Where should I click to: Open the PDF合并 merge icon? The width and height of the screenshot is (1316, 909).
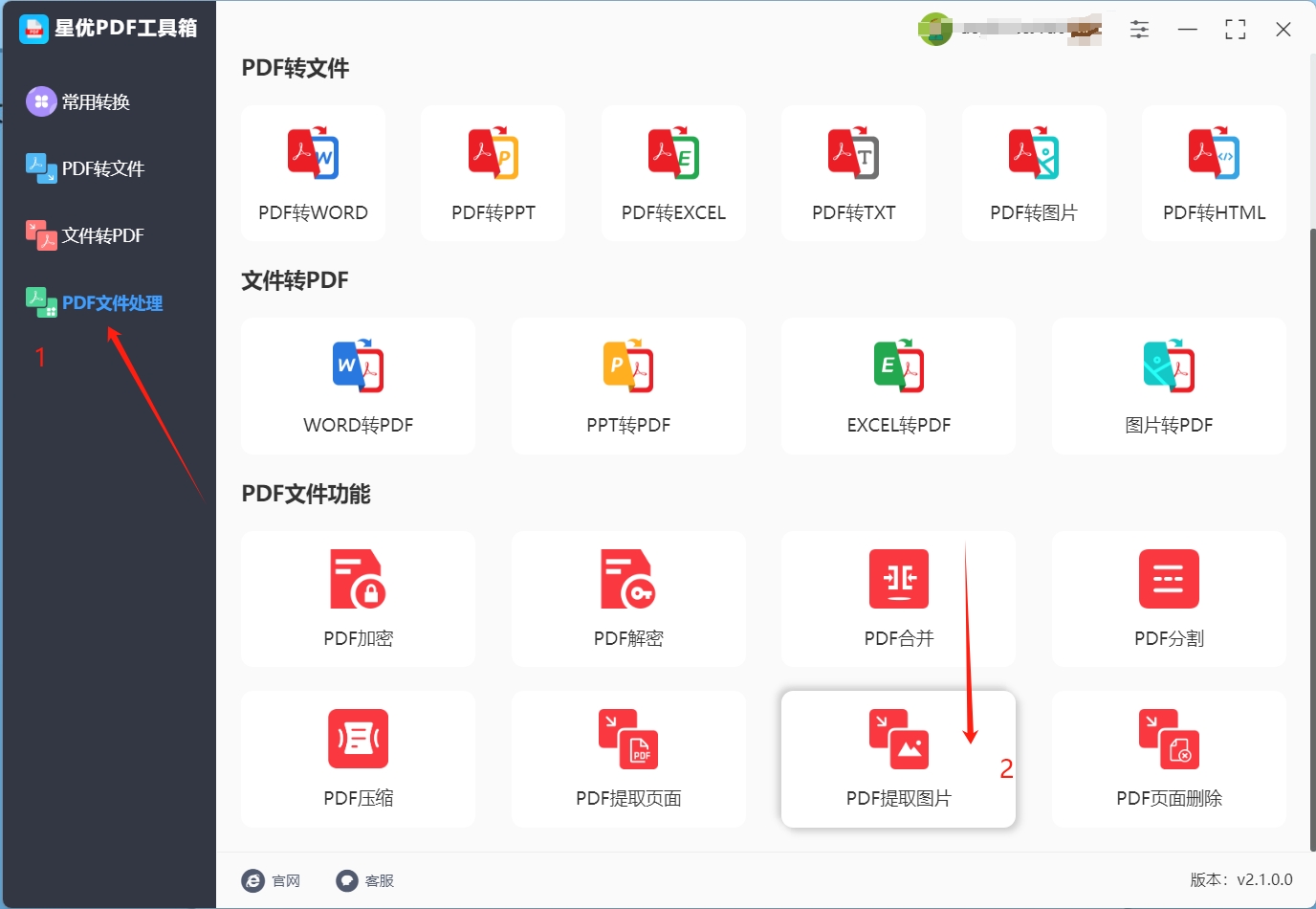(899, 579)
